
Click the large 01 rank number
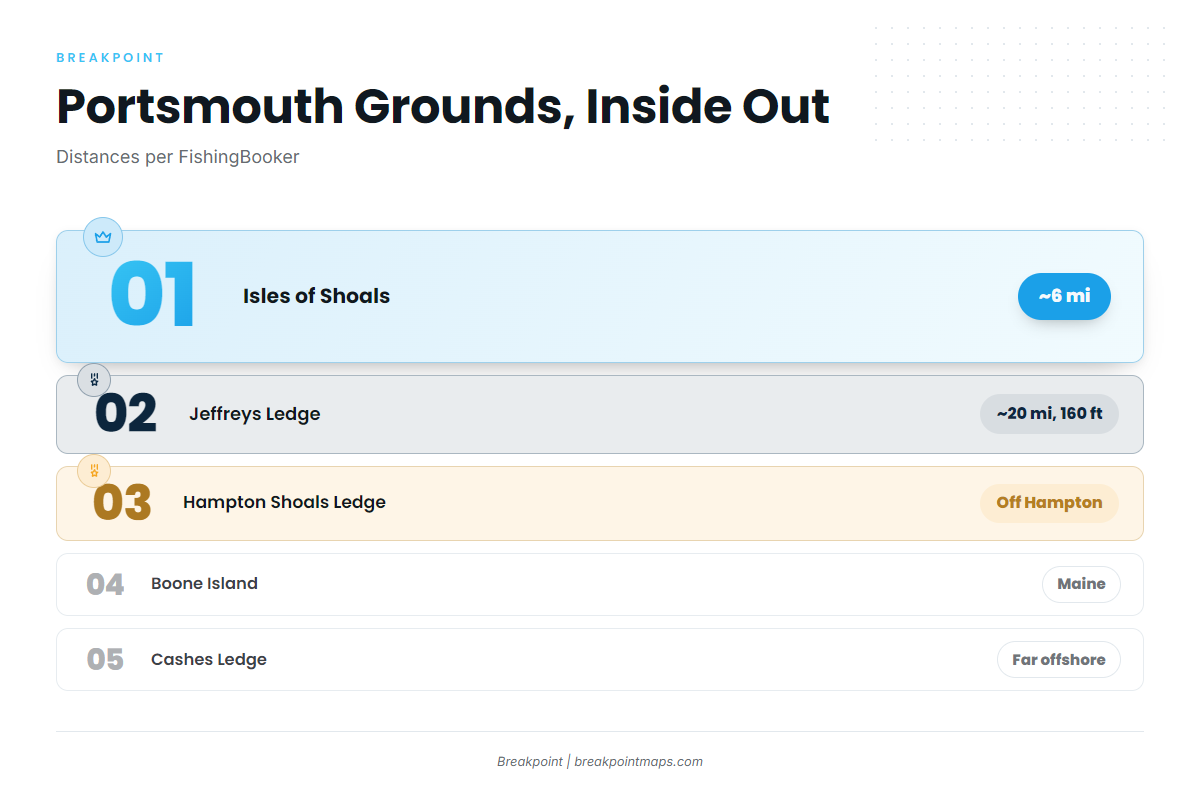click(x=152, y=295)
